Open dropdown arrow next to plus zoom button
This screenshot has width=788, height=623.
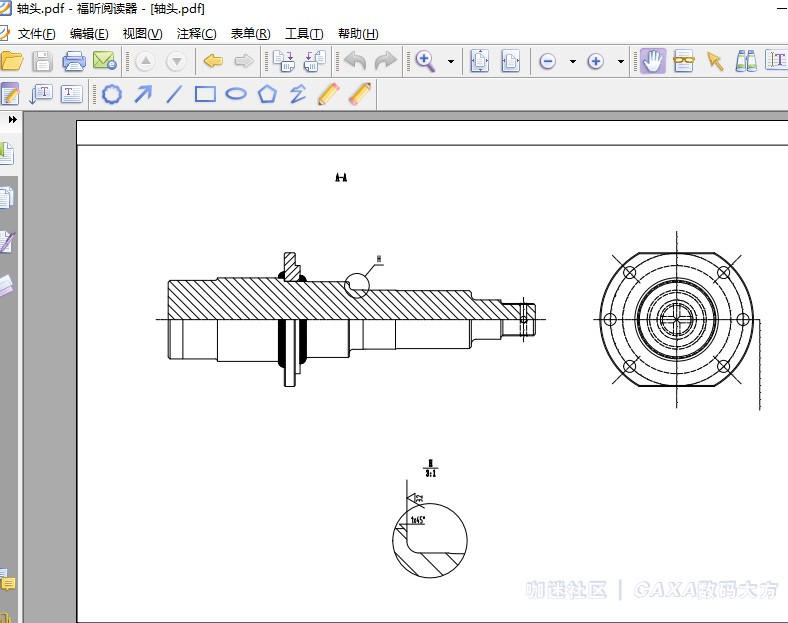click(621, 62)
